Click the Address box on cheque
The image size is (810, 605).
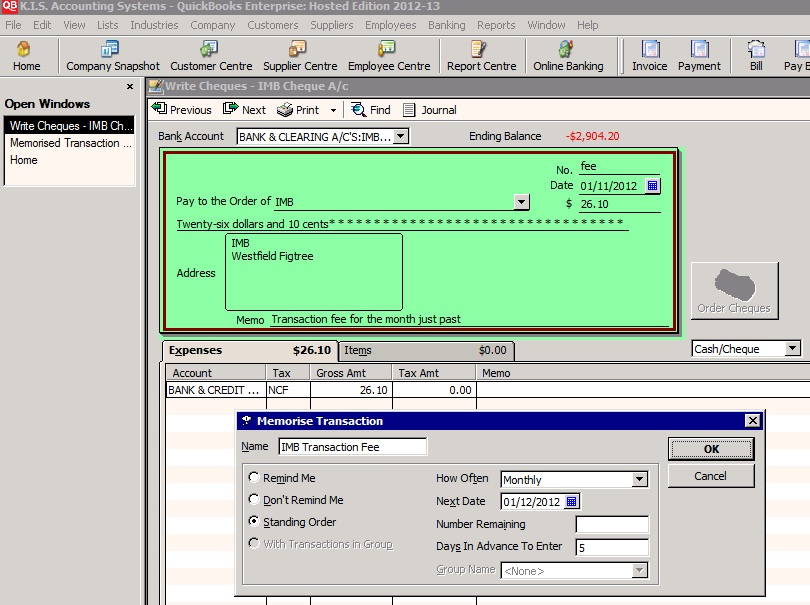click(x=314, y=272)
